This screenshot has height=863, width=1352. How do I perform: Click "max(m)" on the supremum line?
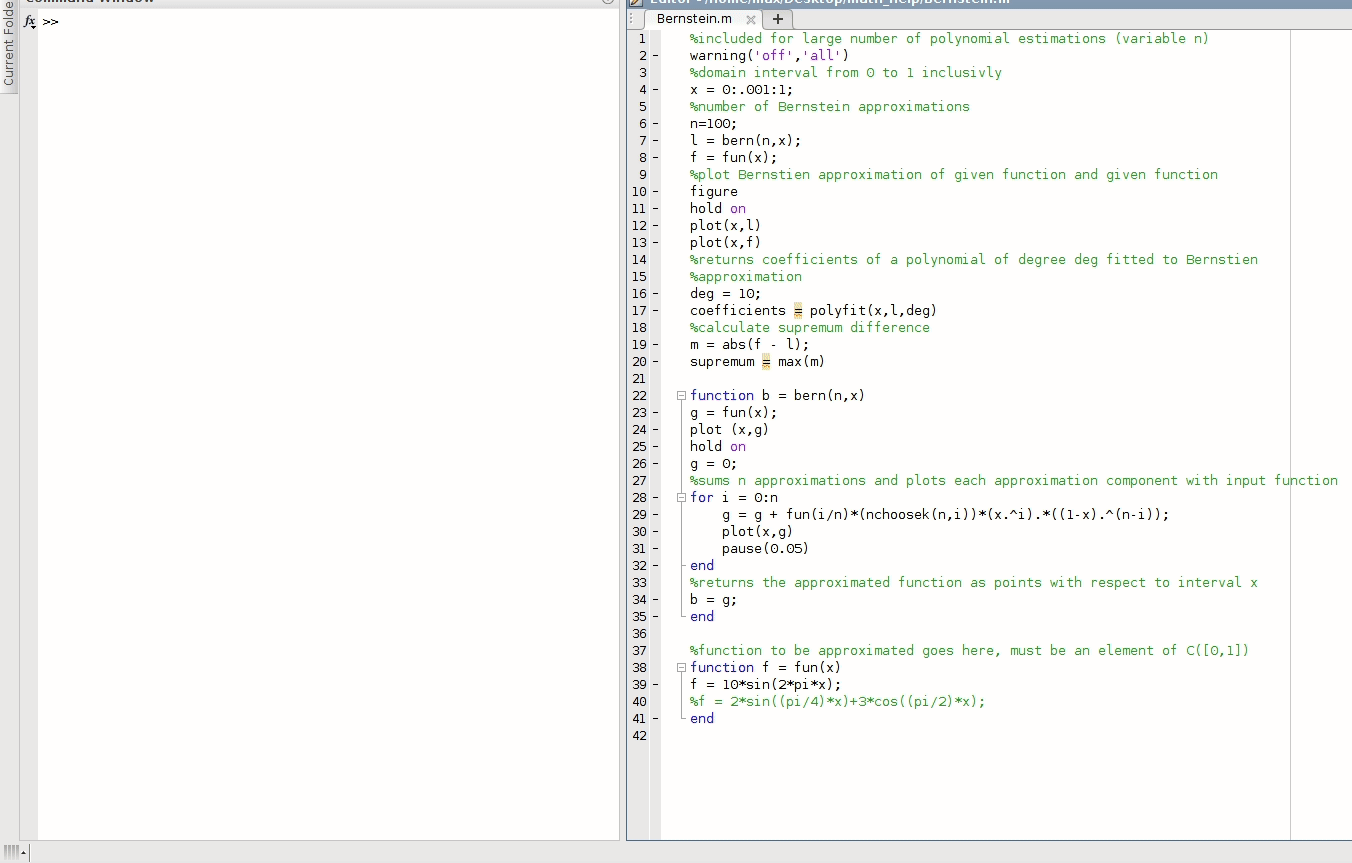click(x=801, y=361)
